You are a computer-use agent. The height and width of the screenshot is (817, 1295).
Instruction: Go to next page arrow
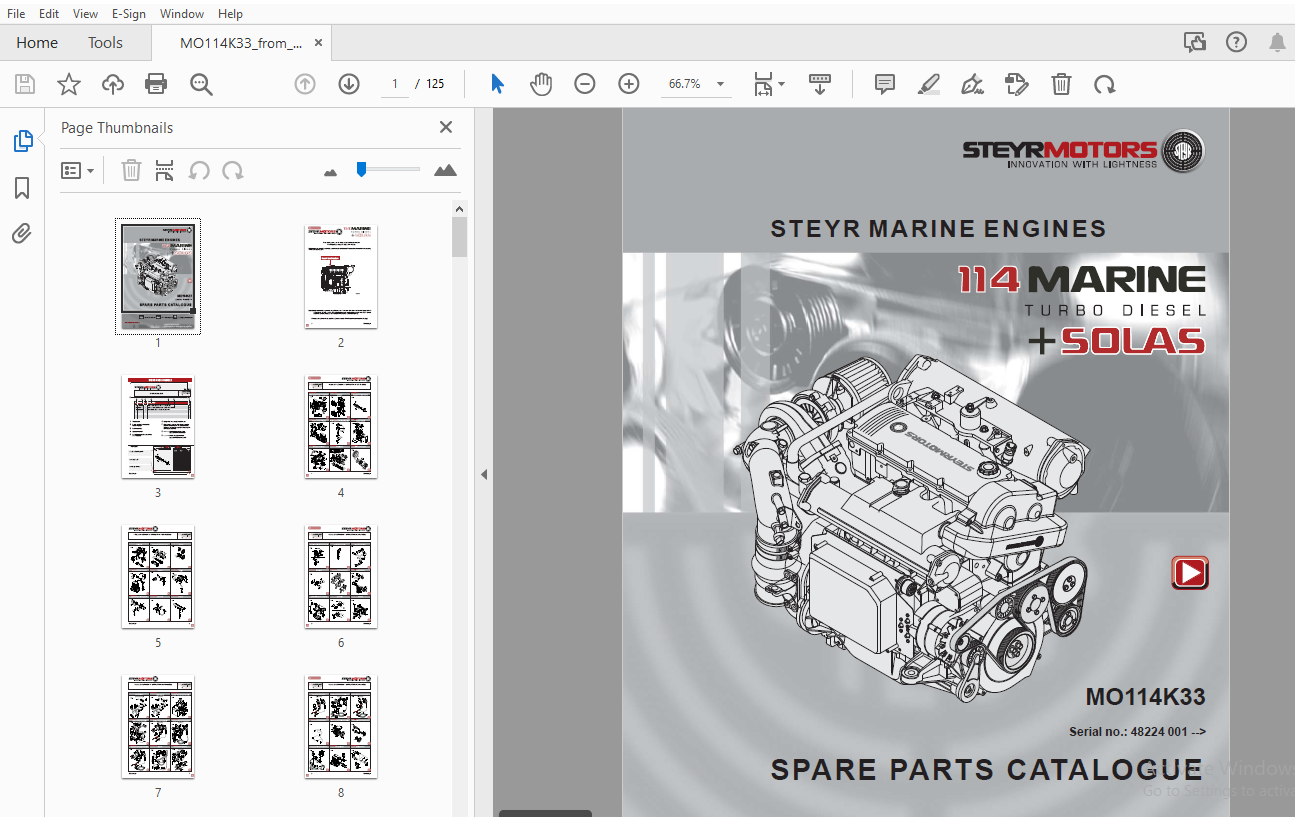click(349, 84)
